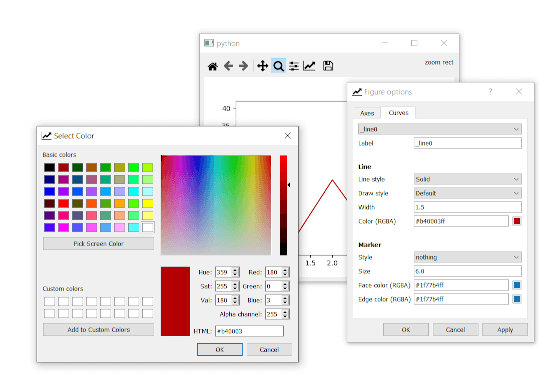Click Cancel in Select Color dialog
Viewport: 558px width, 376px height.
pyautogui.click(x=269, y=349)
